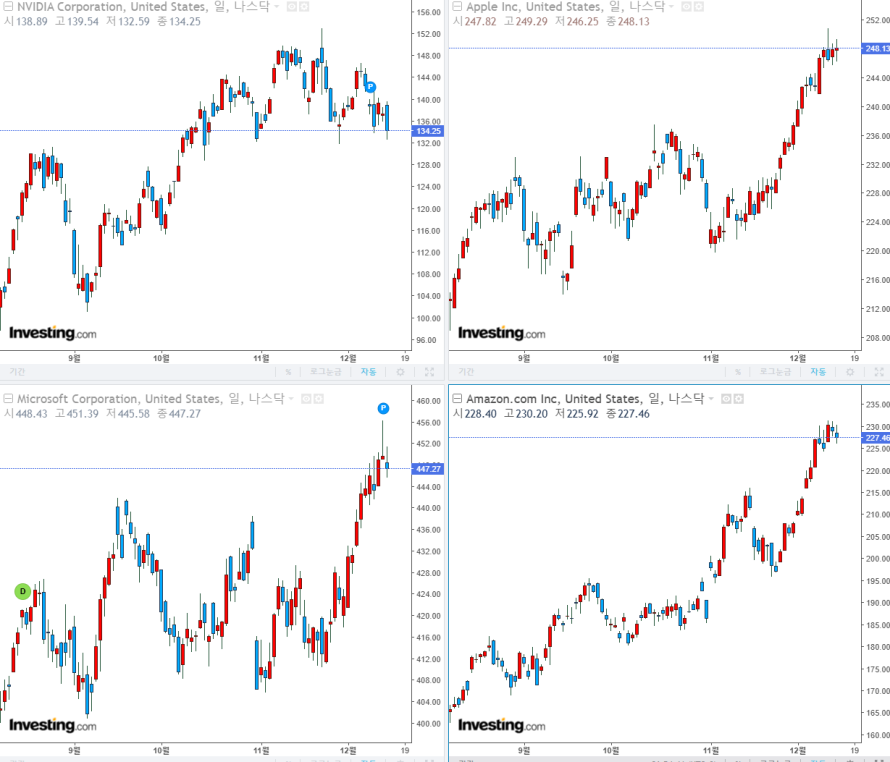Image resolution: width=890 pixels, height=762 pixels.
Task: Toggle percent scale on NVIDIA chart
Action: 288,372
